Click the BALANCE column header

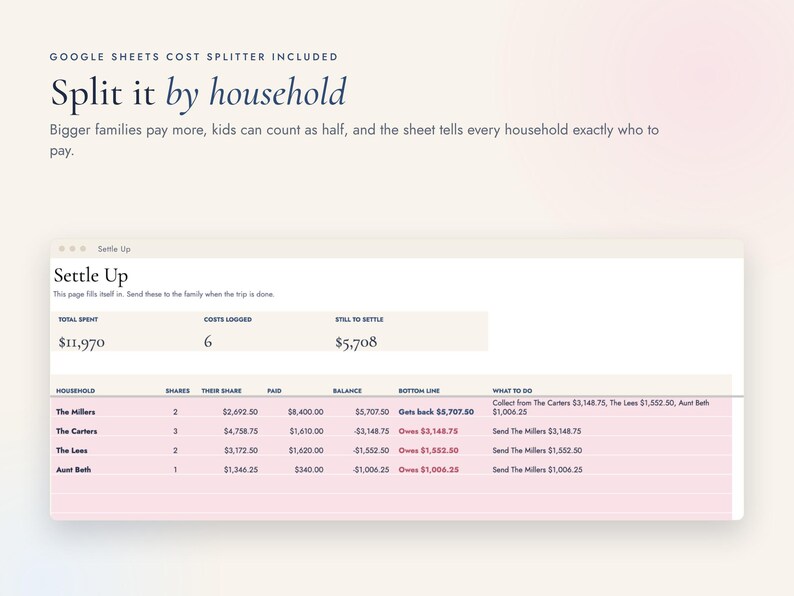[x=347, y=391]
